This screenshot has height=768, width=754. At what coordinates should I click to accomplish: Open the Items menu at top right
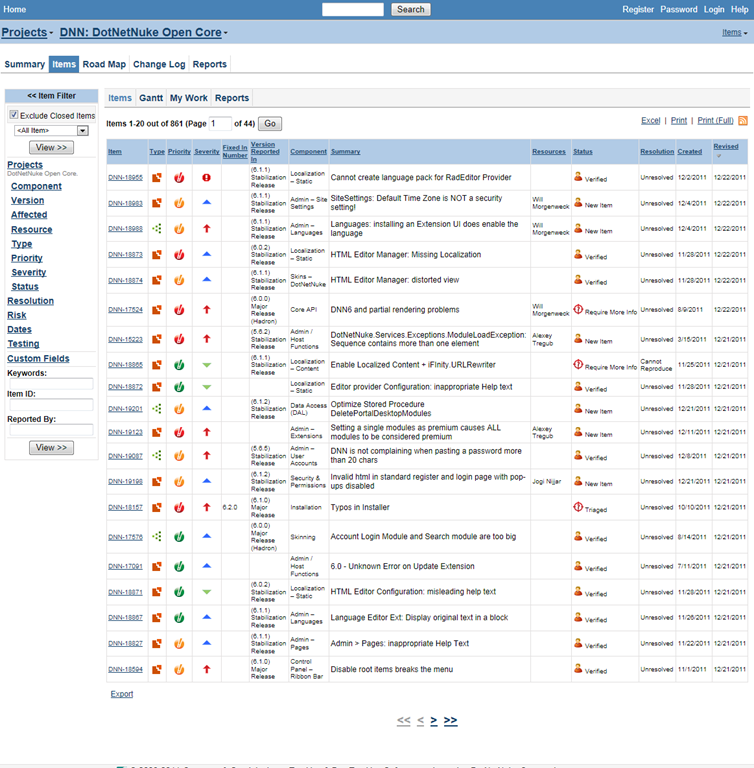click(734, 32)
